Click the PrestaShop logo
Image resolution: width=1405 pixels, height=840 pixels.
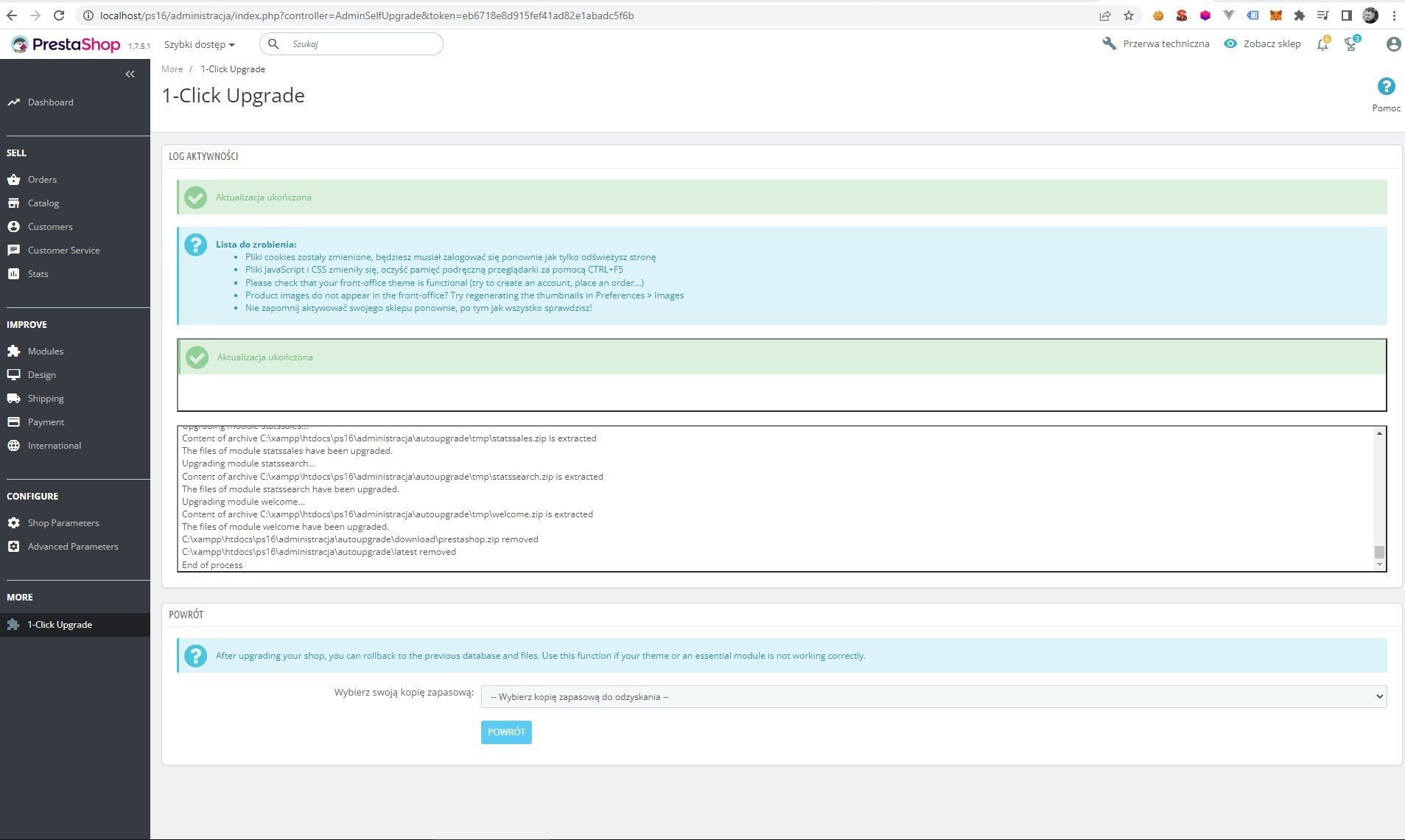[x=66, y=44]
